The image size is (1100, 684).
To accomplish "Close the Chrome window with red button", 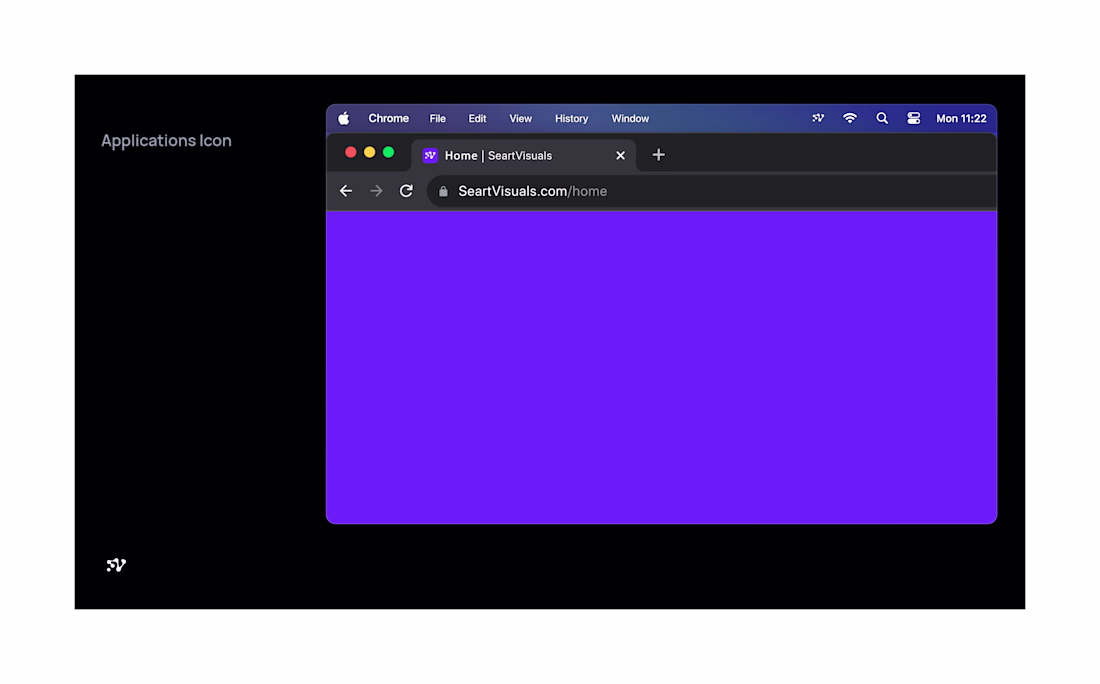I will pos(351,152).
